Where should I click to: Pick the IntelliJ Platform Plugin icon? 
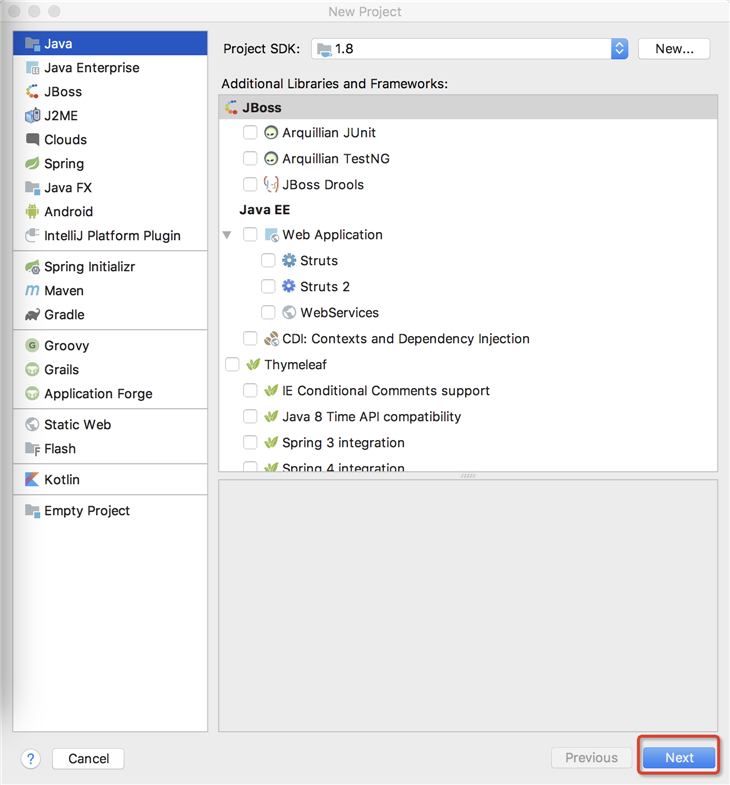[x=33, y=235]
